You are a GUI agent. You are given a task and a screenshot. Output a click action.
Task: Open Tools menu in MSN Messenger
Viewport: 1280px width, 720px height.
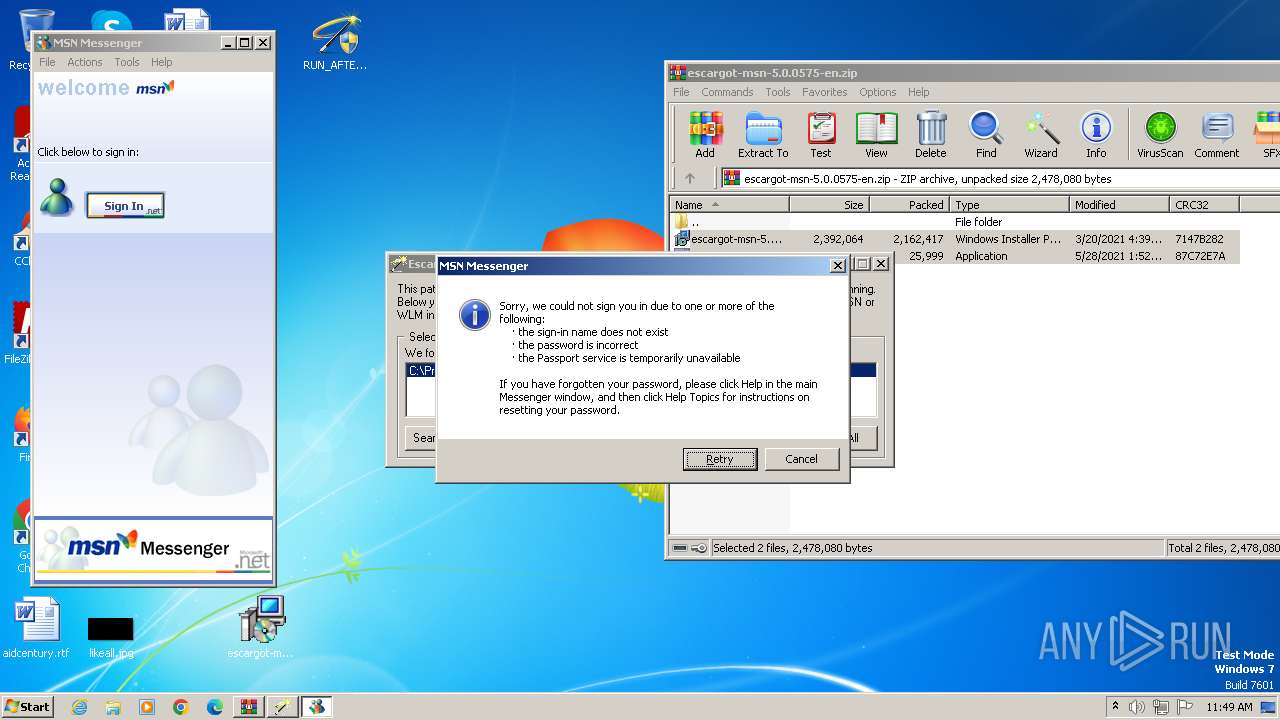[x=127, y=62]
